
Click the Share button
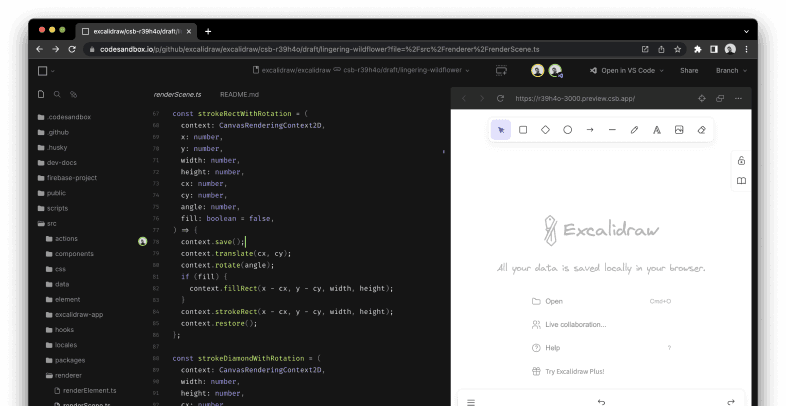tap(689, 71)
